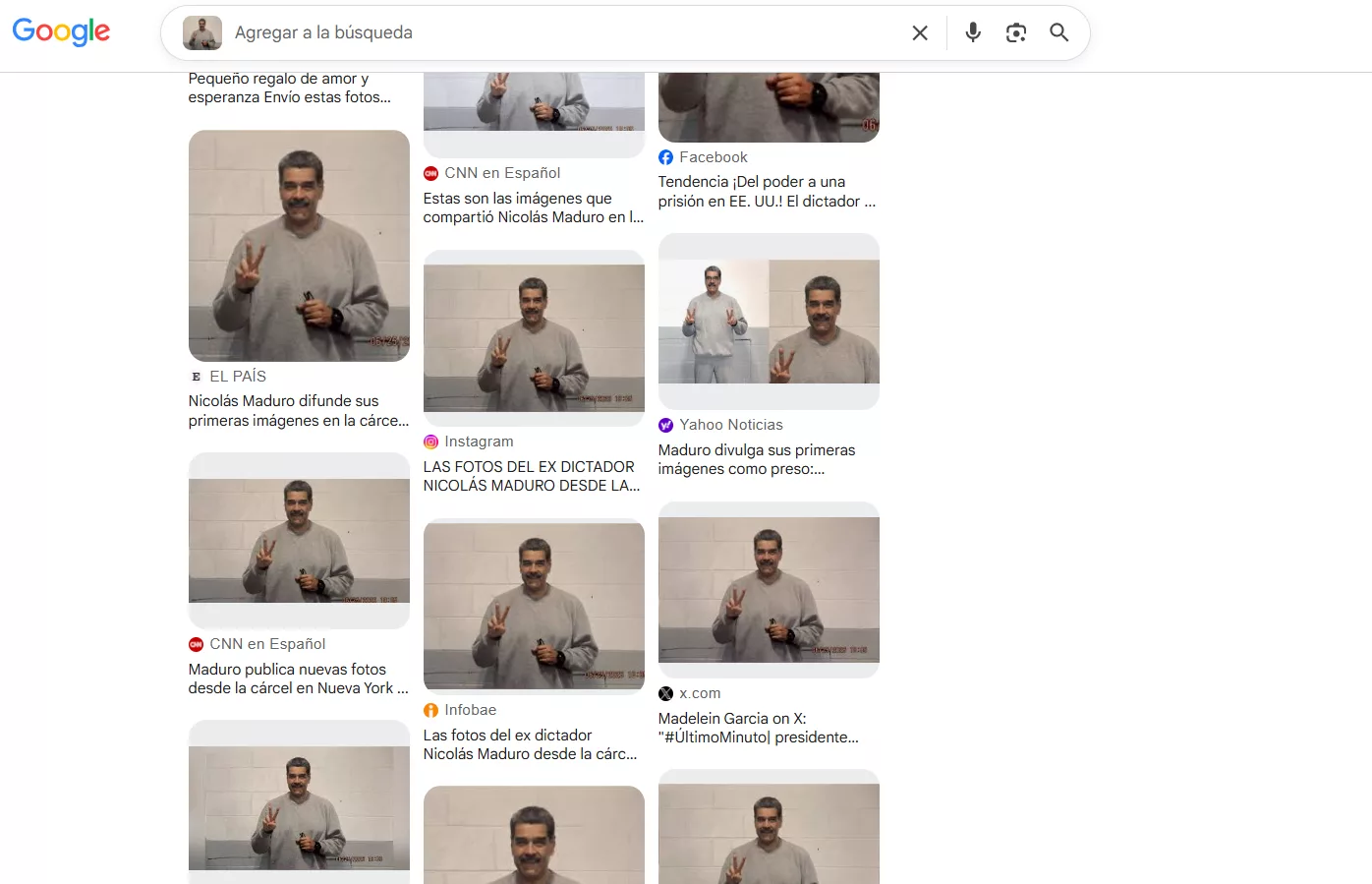The height and width of the screenshot is (884, 1372).
Task: Open 'Tendencia ¡Del poder a una prisión' result
Action: click(x=767, y=192)
